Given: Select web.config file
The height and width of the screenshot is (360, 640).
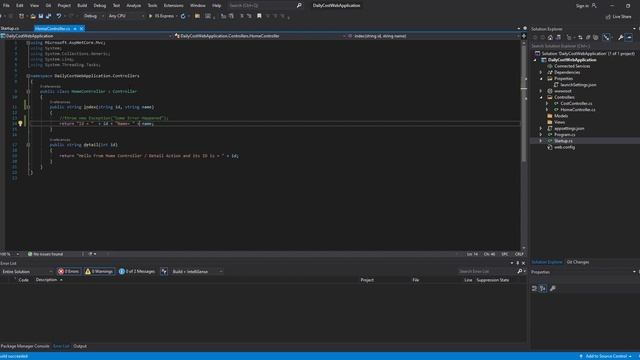Looking at the screenshot, I should click(564, 147).
